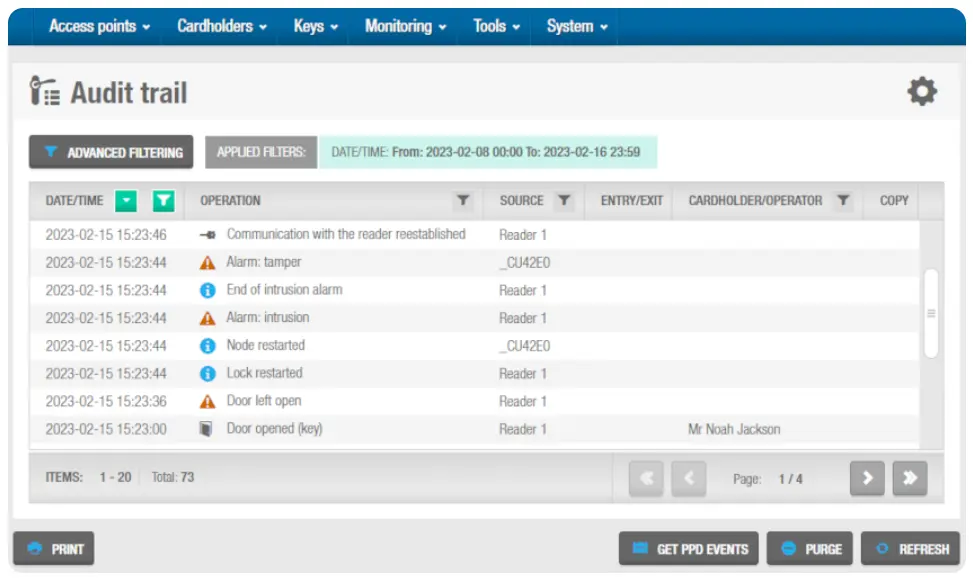Expand the Cardholders menu

coord(222,27)
